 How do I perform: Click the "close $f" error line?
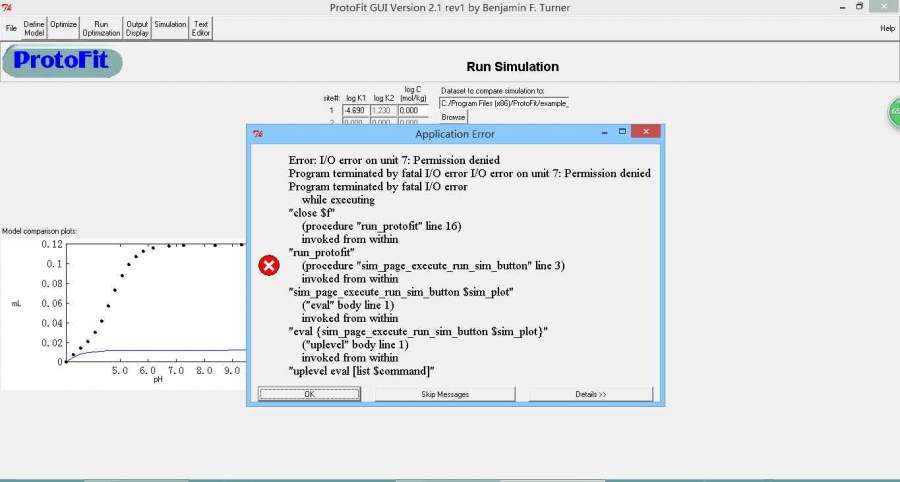point(311,213)
